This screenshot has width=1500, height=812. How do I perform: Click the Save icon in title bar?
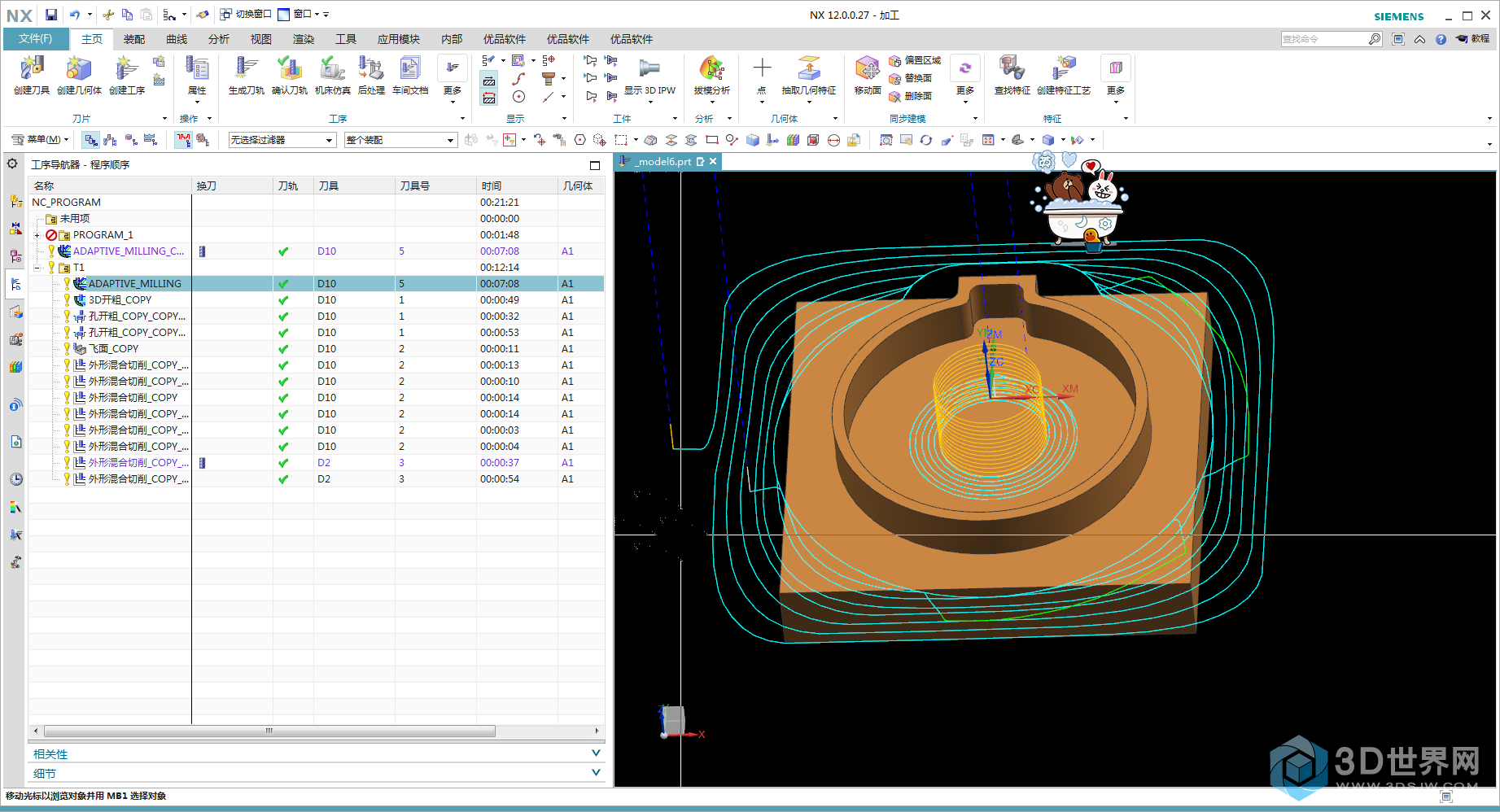[51, 15]
